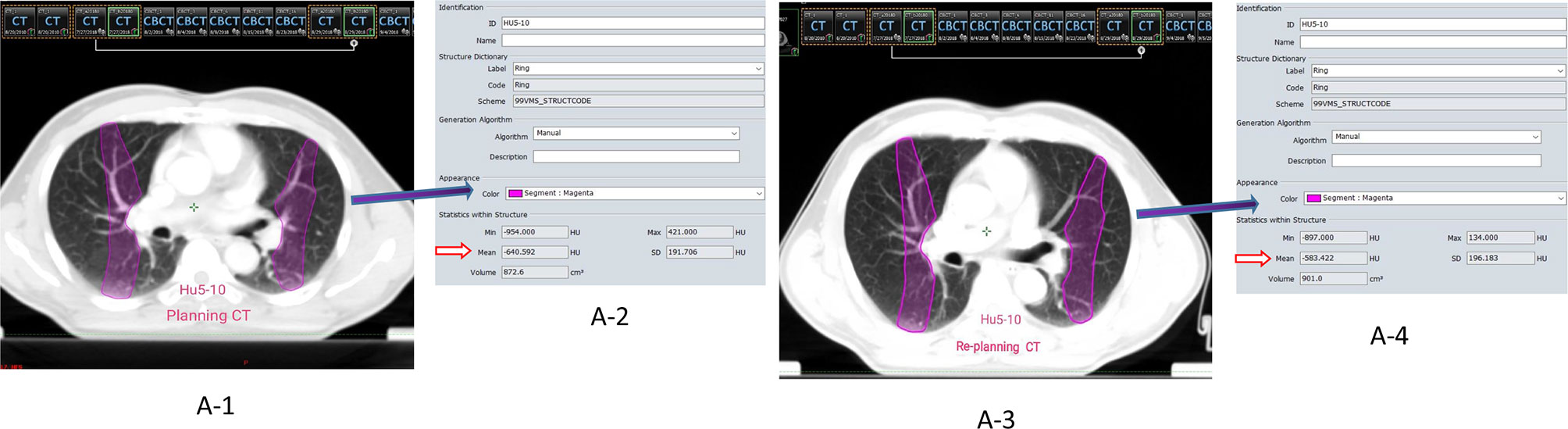This screenshot has width=1568, height=429.
Task: Open the CBCT 8/23/2018 thumbnail in panel A-1
Action: click(290, 21)
